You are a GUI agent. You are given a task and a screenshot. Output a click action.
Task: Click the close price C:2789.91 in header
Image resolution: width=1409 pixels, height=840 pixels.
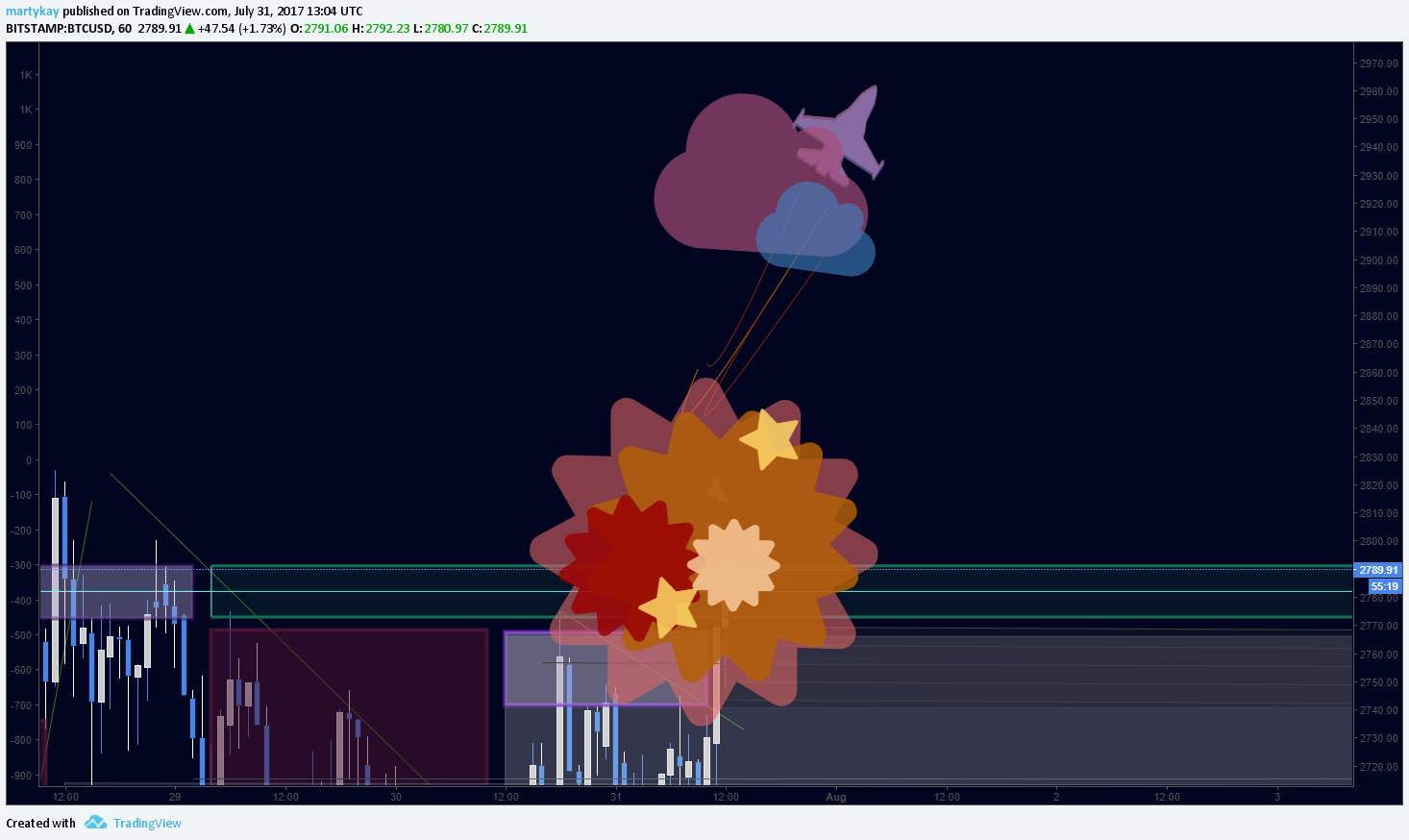500,29
